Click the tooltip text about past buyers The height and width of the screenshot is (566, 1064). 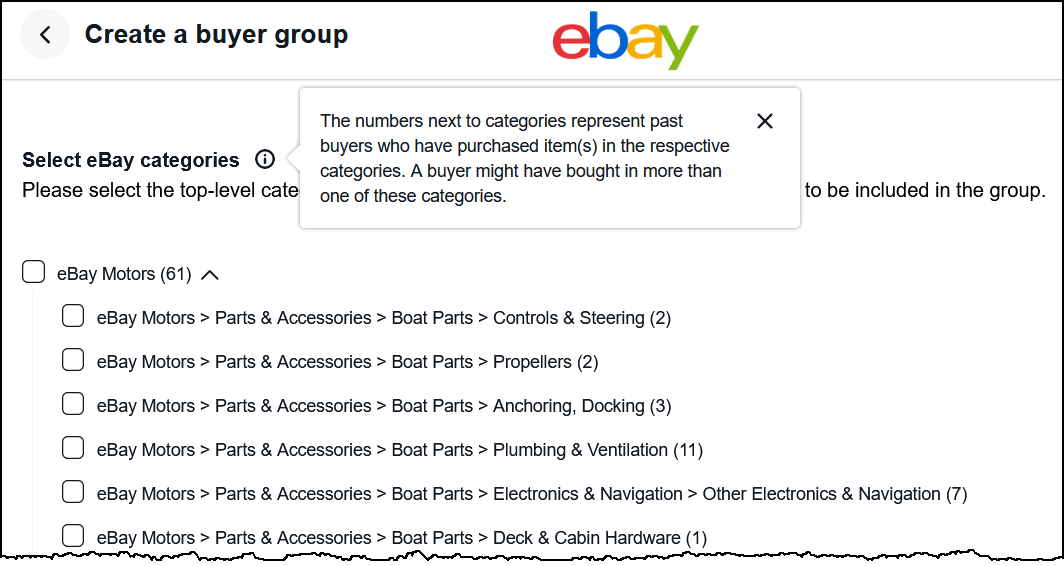point(525,158)
